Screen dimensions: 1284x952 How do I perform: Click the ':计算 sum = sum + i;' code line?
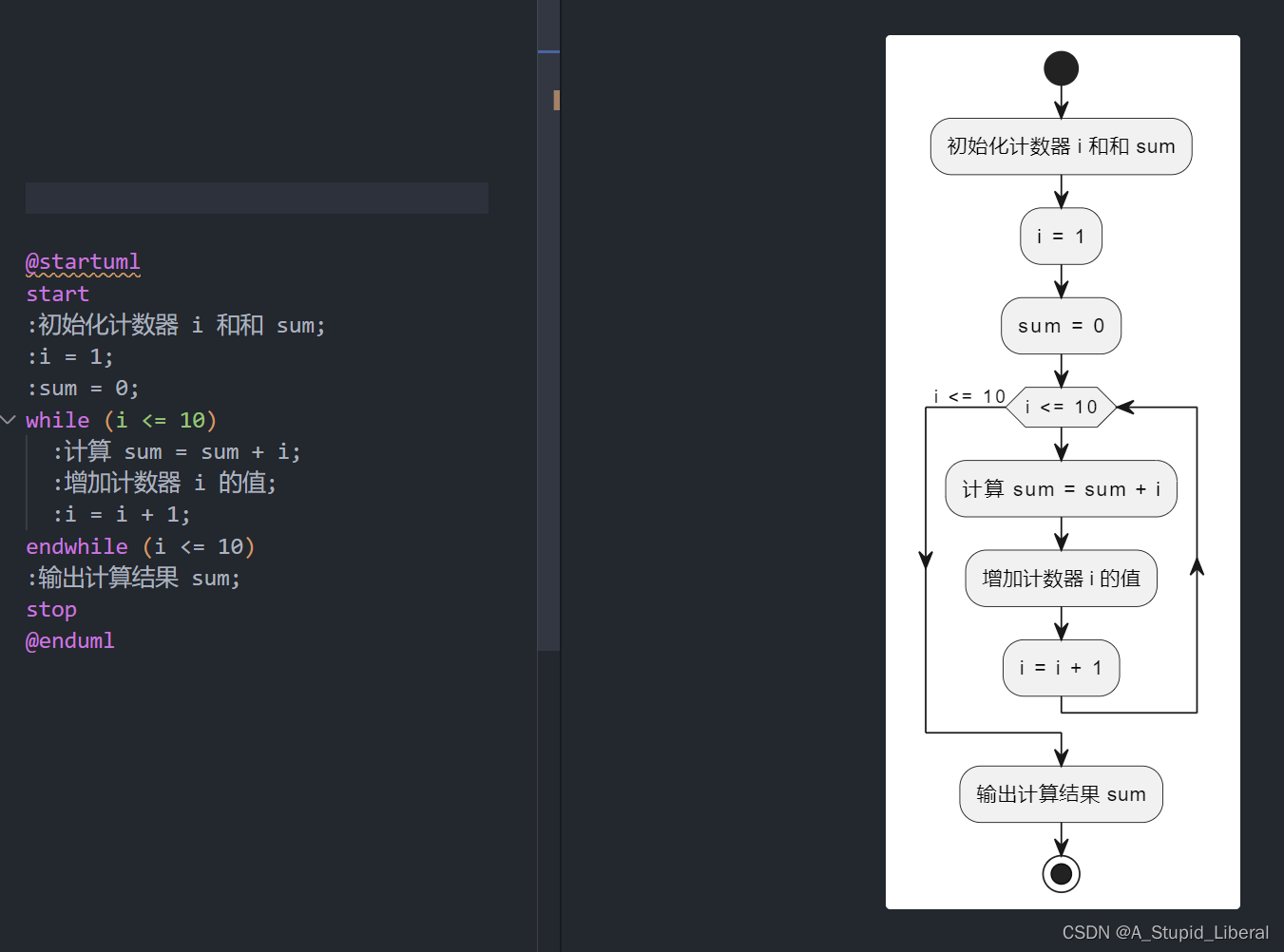[177, 451]
